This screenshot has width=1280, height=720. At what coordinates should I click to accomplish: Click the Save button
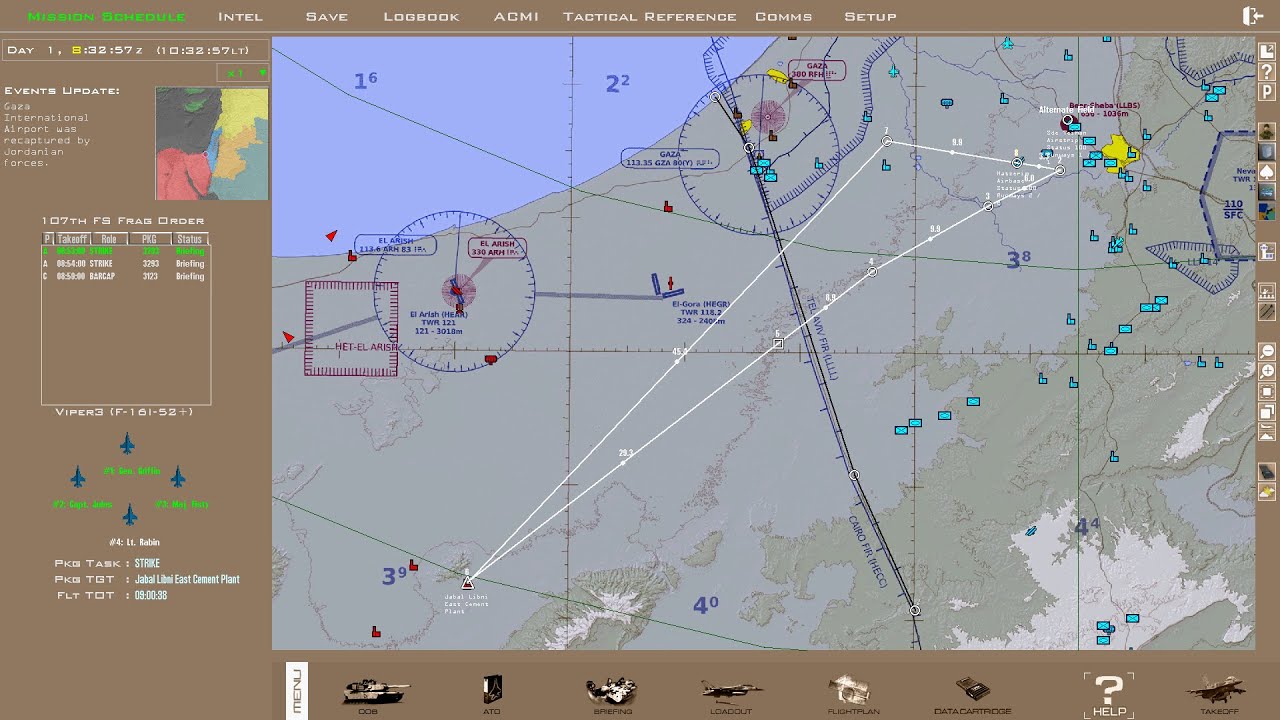(327, 17)
